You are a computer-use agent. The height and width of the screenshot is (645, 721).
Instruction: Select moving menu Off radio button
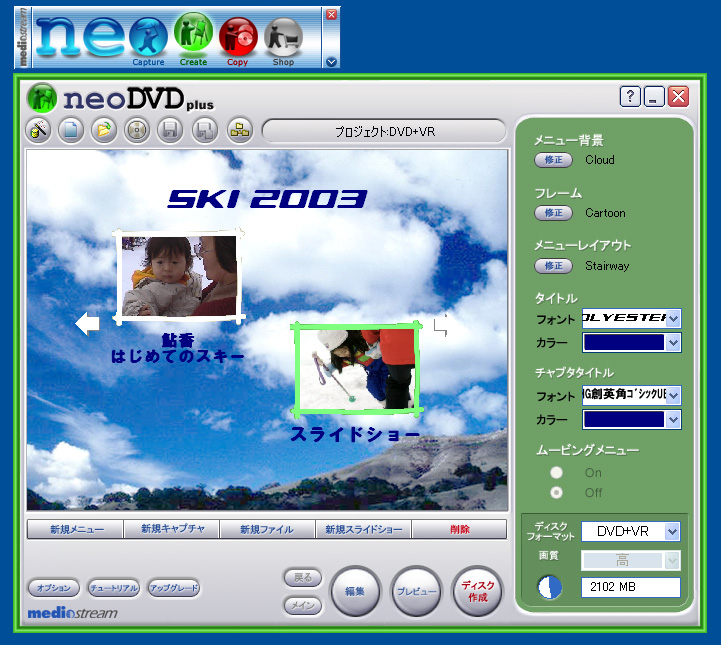(556, 492)
